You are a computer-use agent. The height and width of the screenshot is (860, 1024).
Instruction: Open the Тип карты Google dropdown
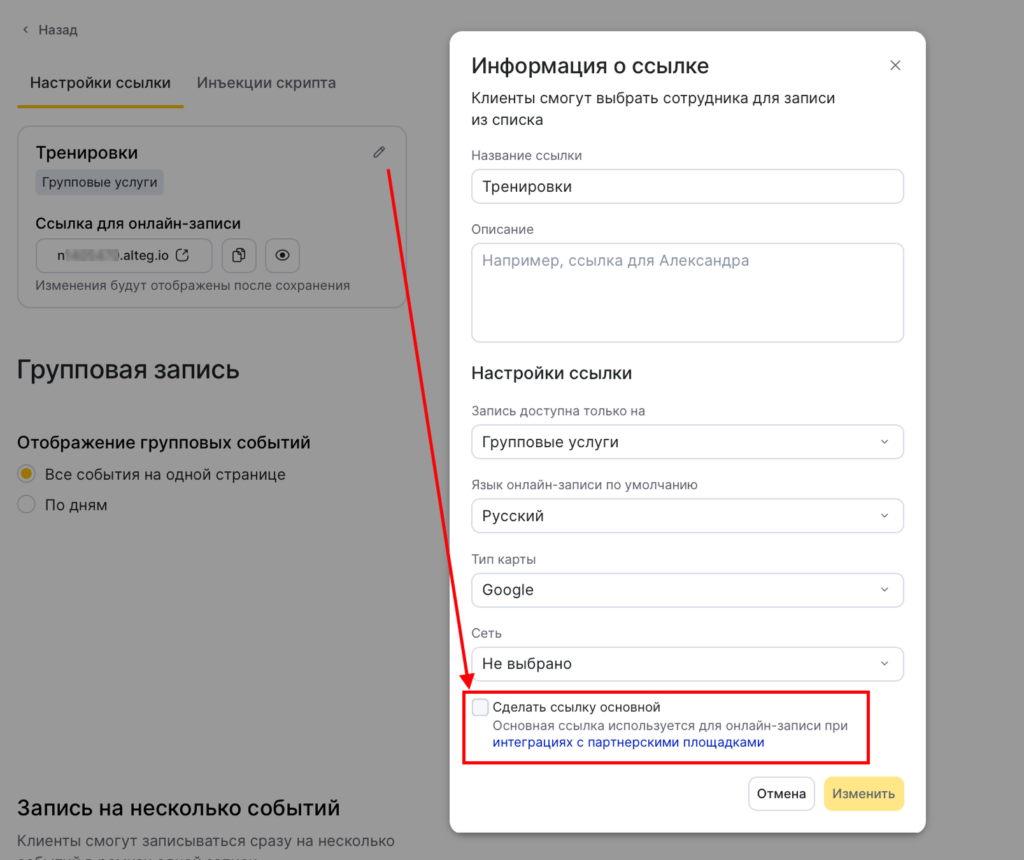[687, 590]
